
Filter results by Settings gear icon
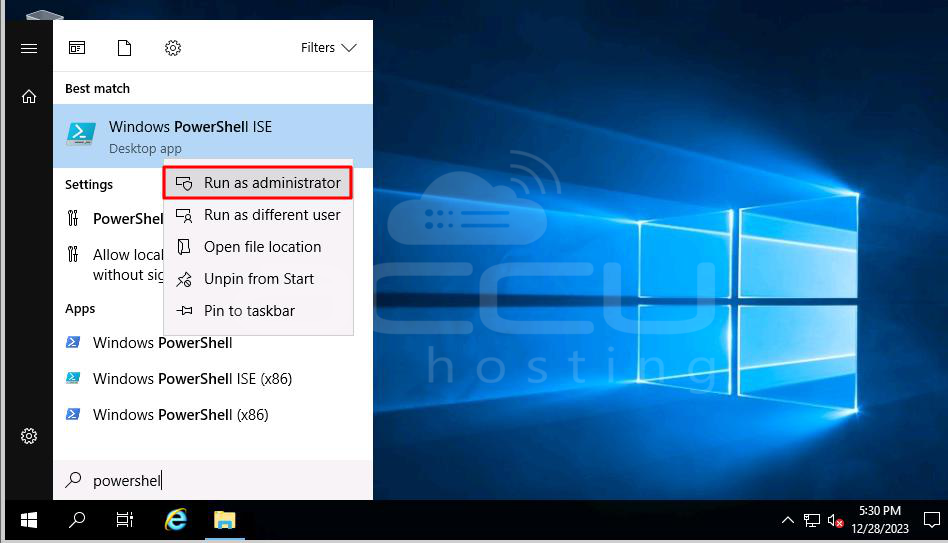coord(173,48)
